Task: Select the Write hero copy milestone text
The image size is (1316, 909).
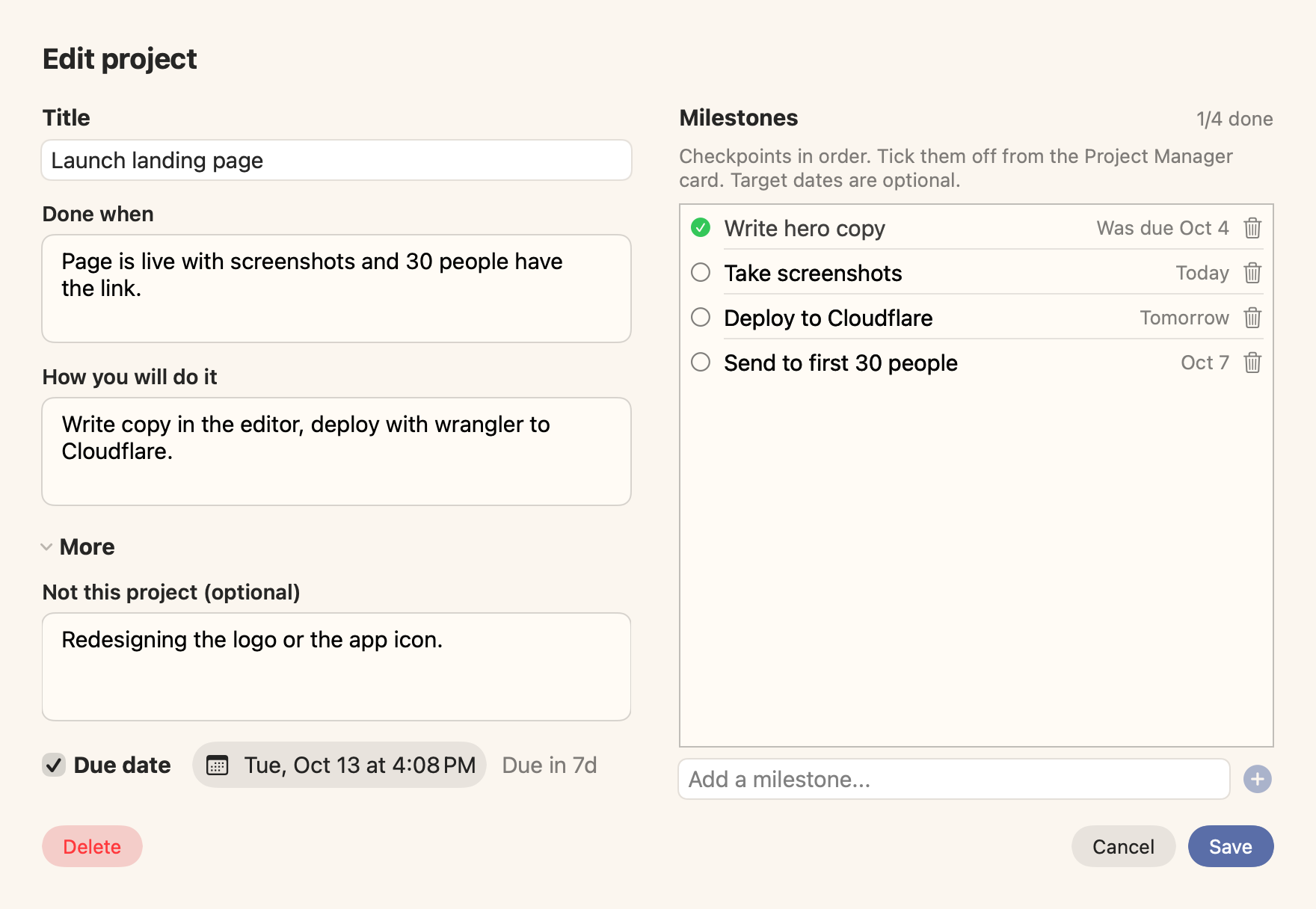Action: (805, 228)
